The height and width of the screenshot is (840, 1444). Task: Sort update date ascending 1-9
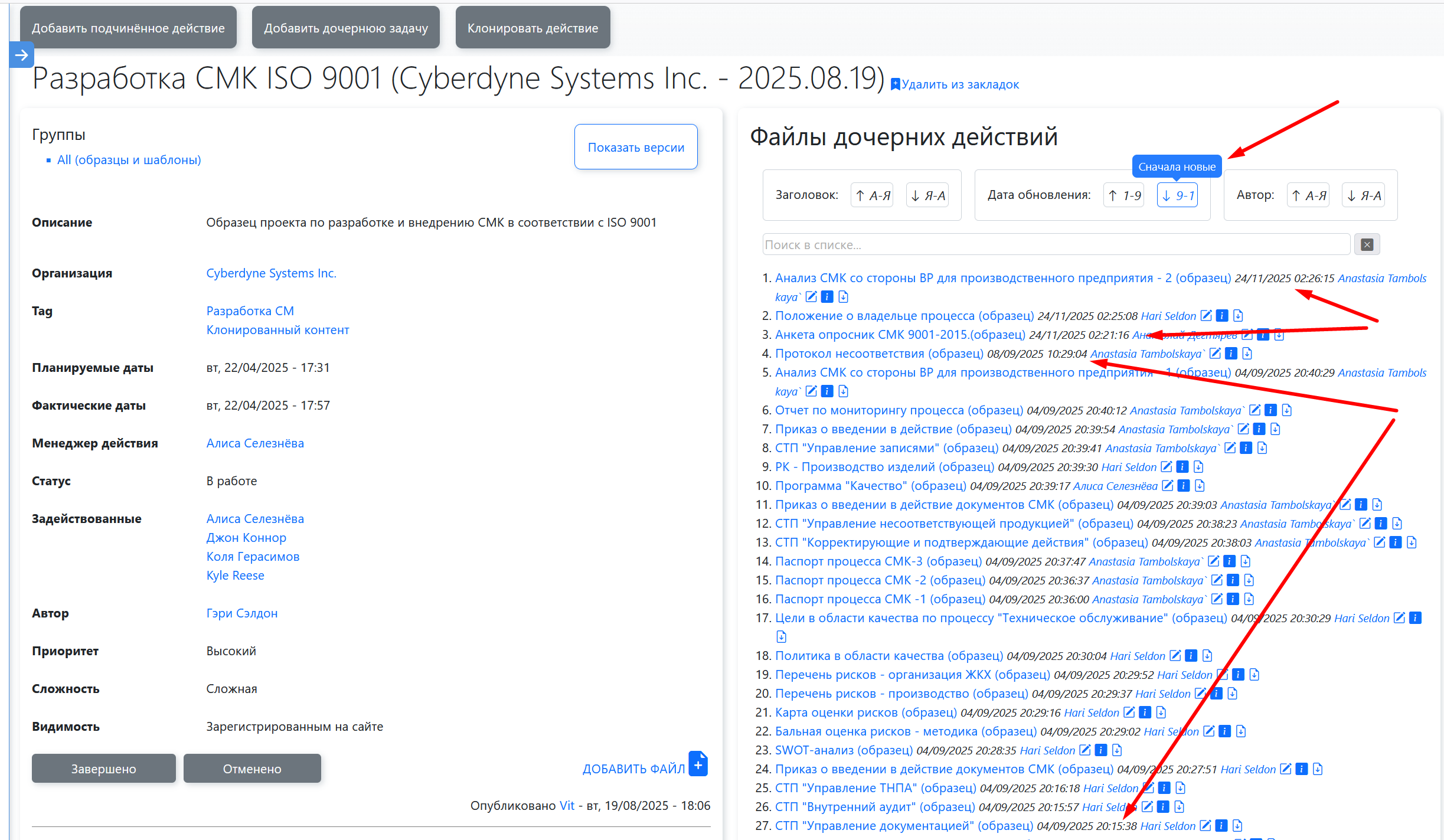[1124, 195]
